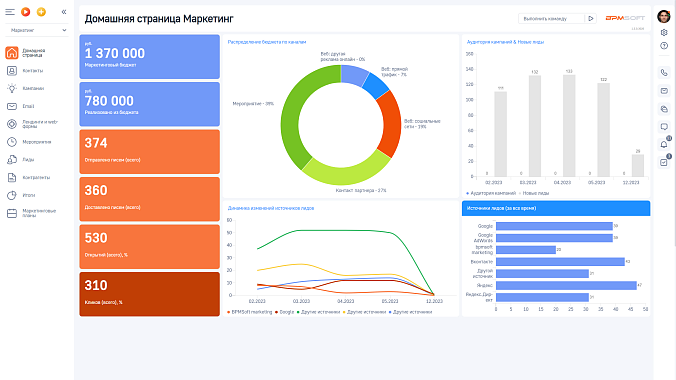Open the chat speech bubble icon
Image resolution: width=676 pixels, height=380 pixels.
click(x=664, y=126)
